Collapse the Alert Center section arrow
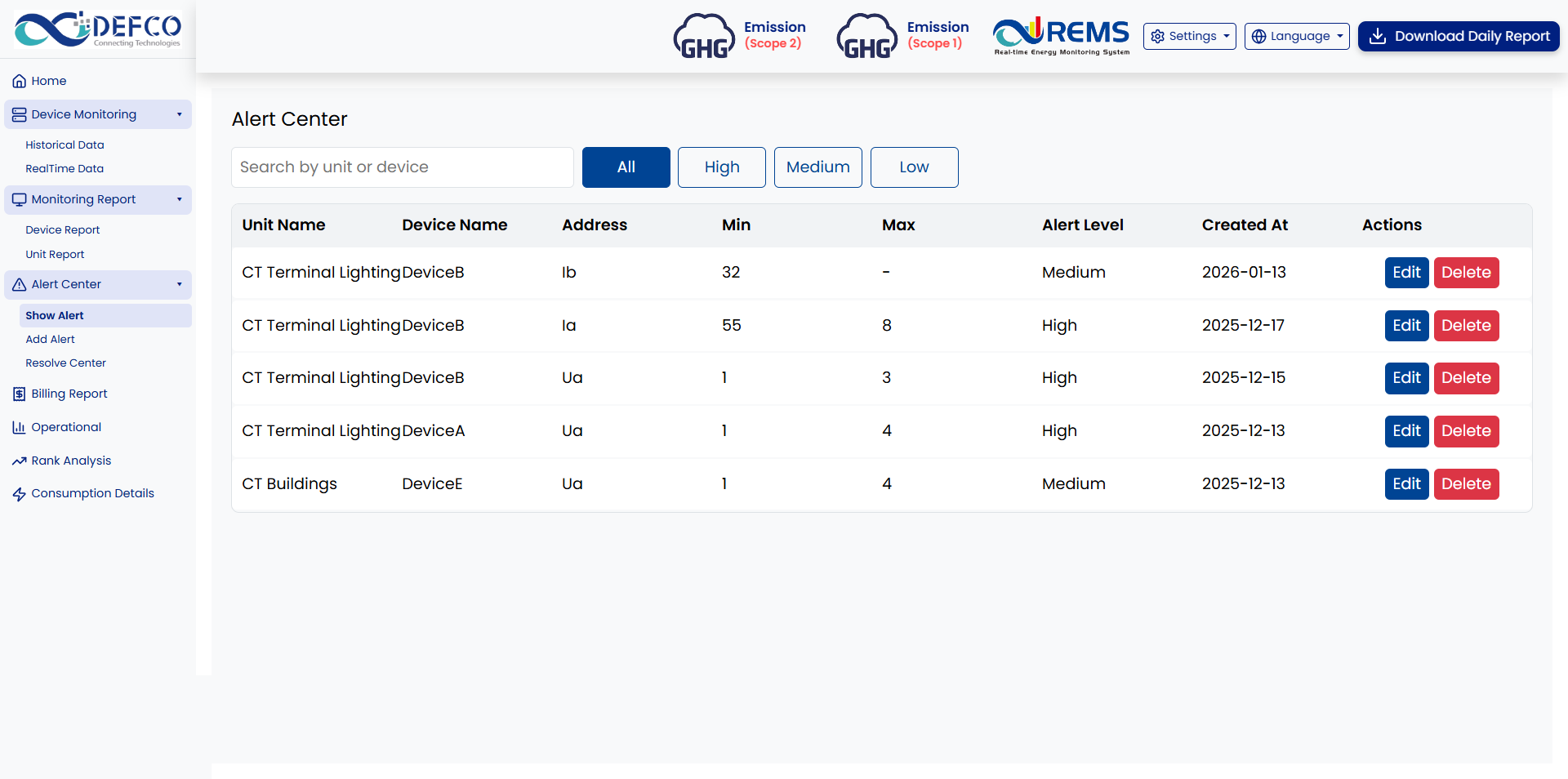Image resolution: width=1568 pixels, height=779 pixels. coord(180,284)
